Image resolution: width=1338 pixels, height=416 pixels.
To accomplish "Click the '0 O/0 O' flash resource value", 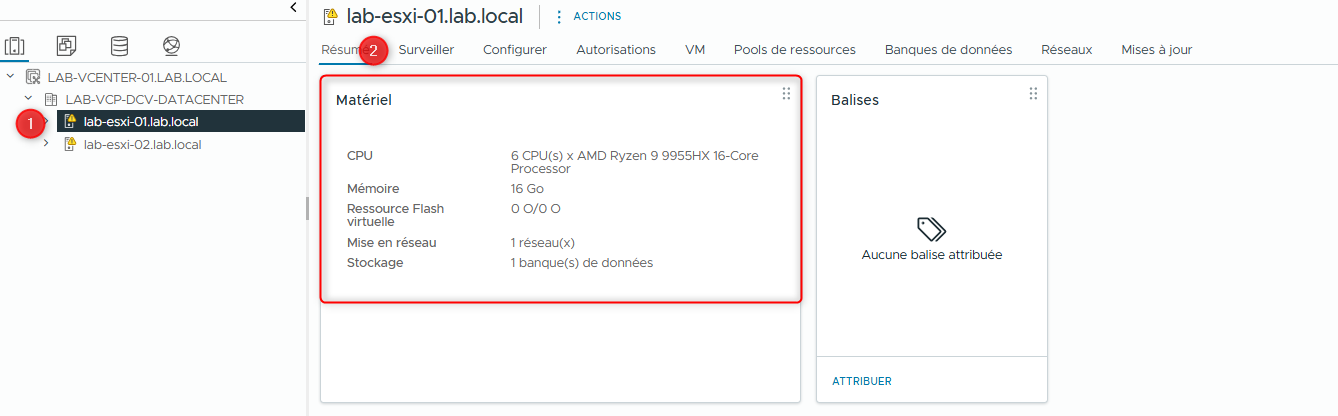I will [536, 209].
